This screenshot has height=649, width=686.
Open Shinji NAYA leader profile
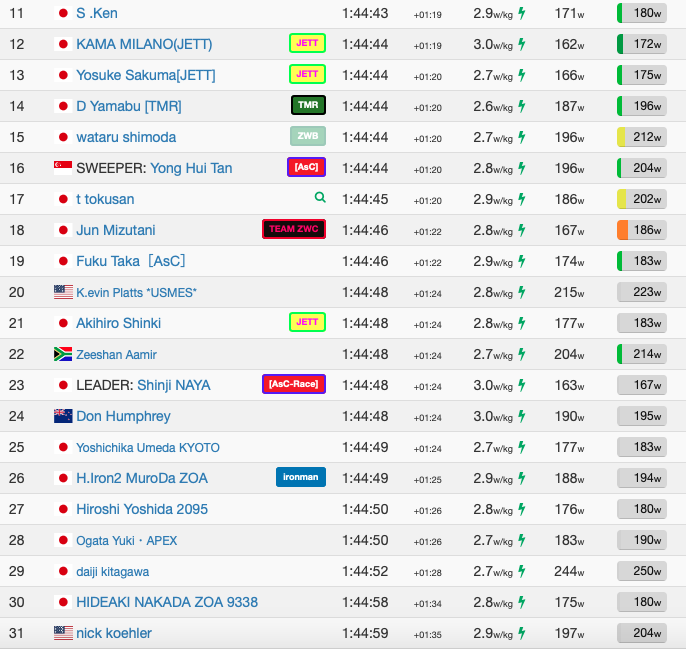point(174,385)
